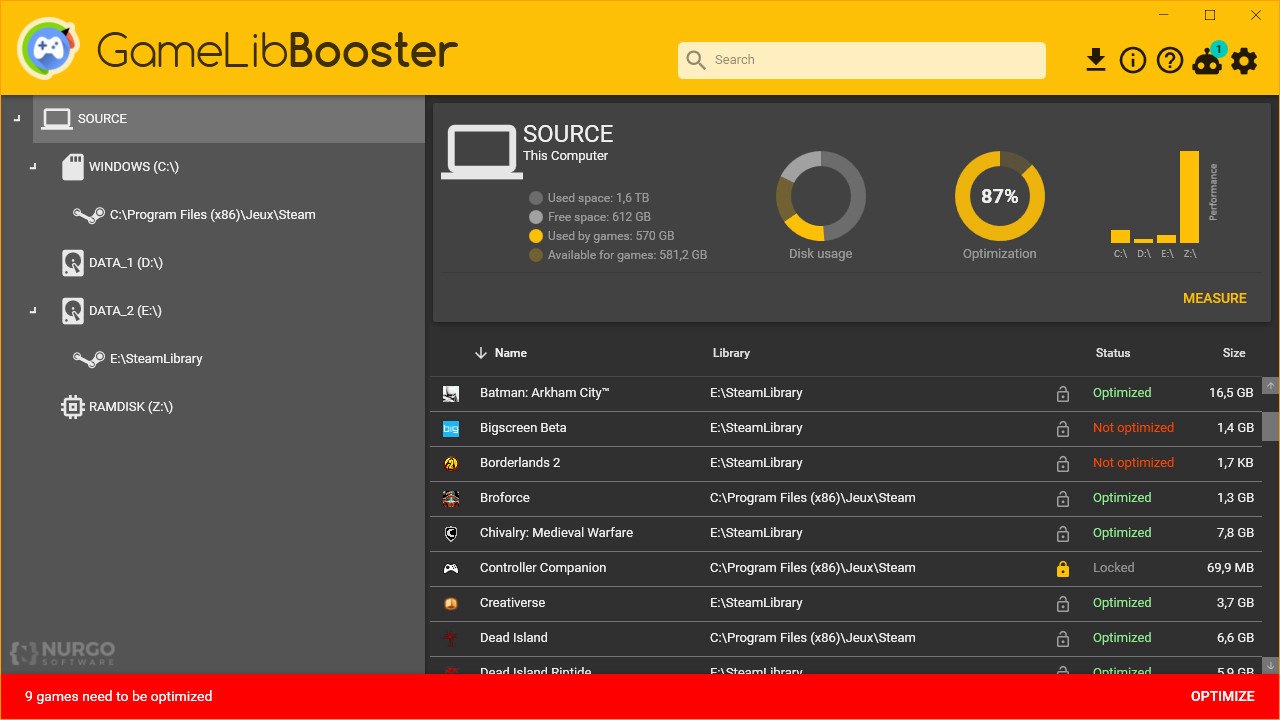Image resolution: width=1280 pixels, height=720 pixels.
Task: Lock Batman: Arkham City via its padlock icon
Action: coord(1062,392)
